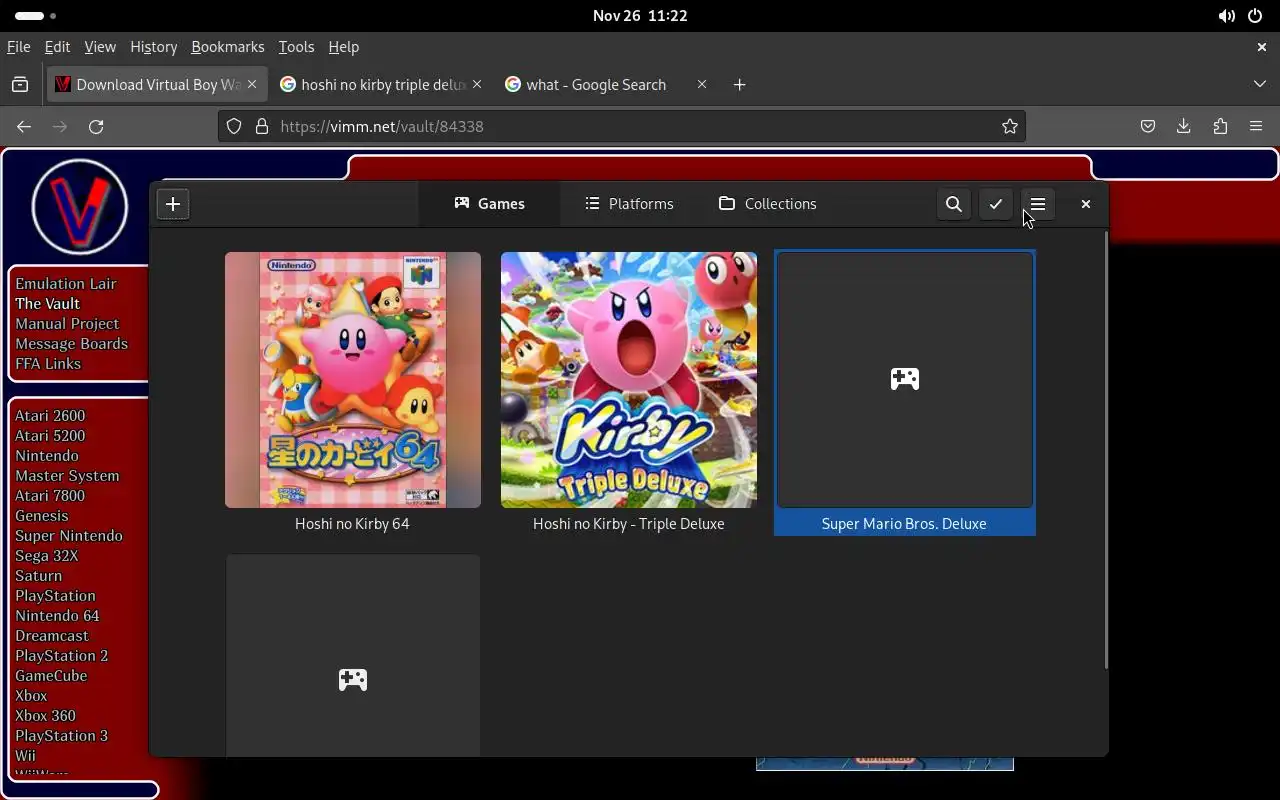Go back to previous page

[24, 127]
